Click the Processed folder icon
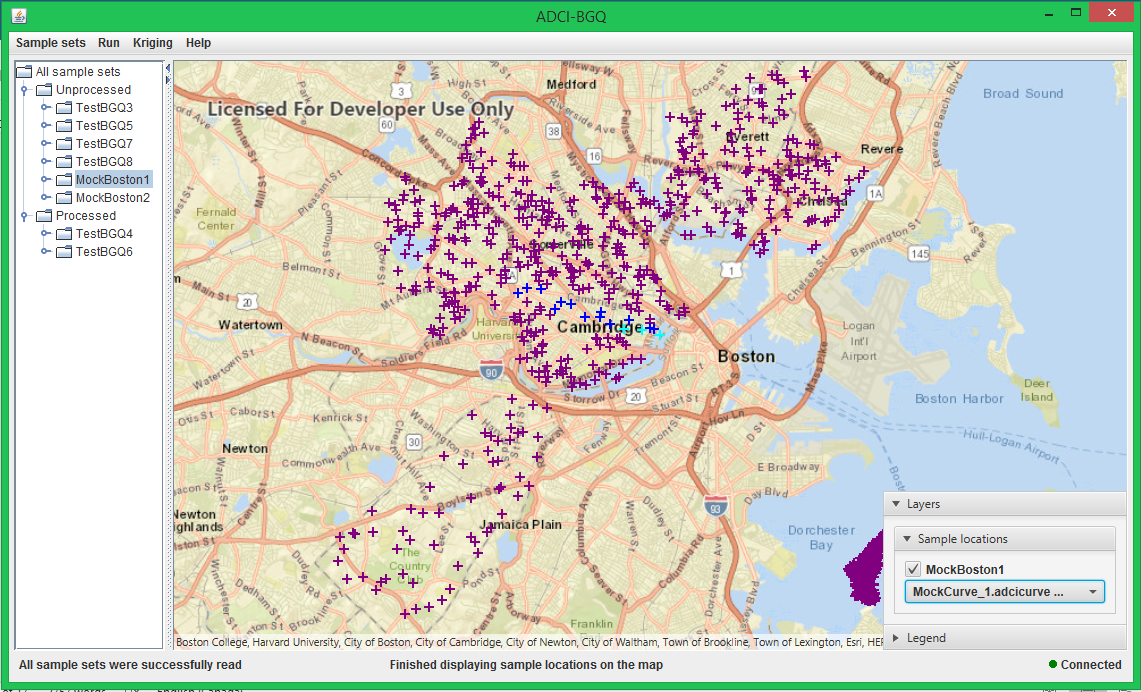 pyautogui.click(x=44, y=215)
